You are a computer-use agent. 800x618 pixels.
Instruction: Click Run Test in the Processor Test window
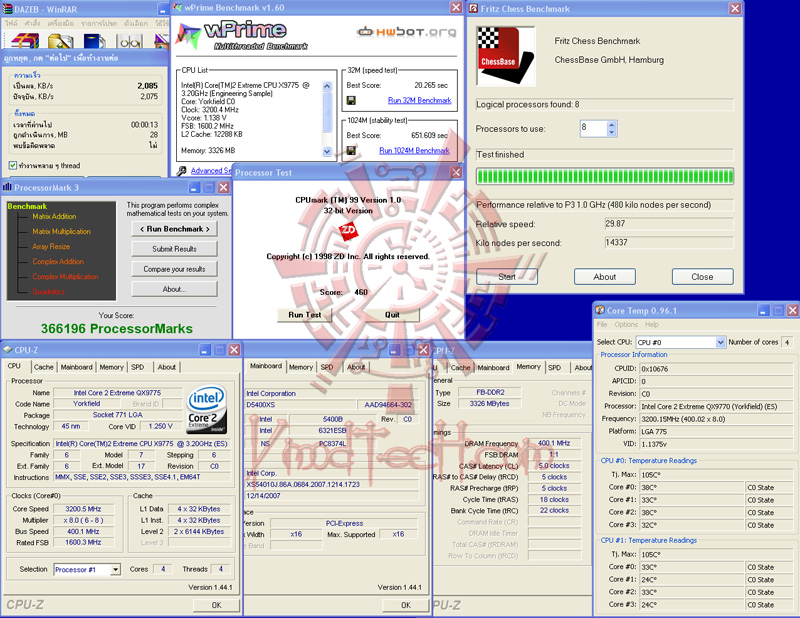tap(305, 315)
